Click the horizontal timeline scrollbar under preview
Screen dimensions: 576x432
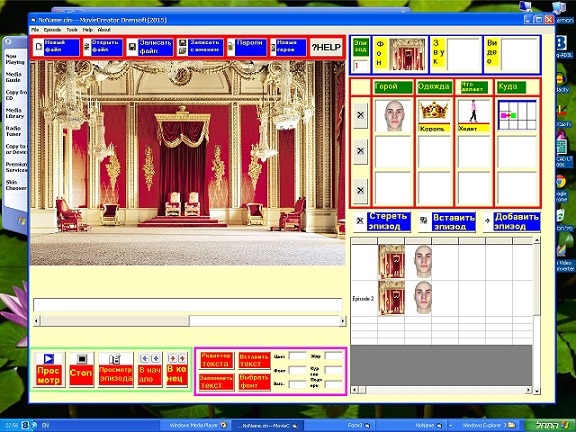tap(190, 321)
